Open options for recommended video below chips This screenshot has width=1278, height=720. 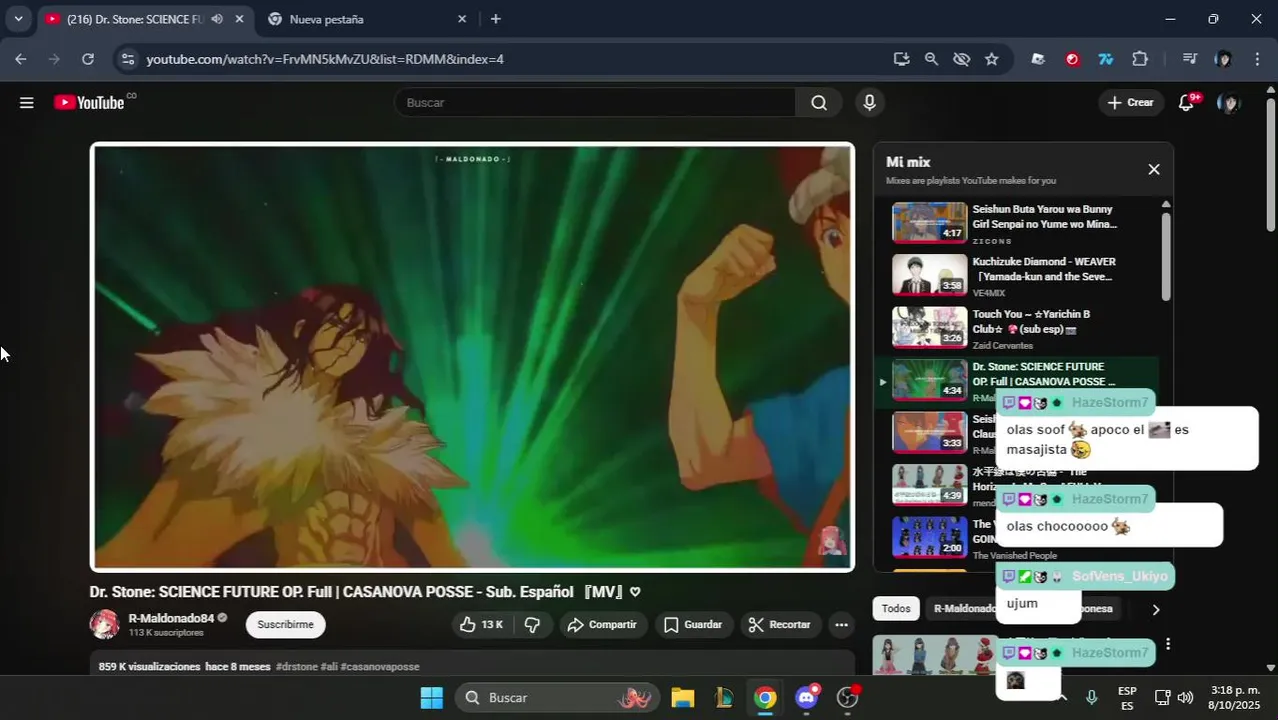coord(1167,644)
